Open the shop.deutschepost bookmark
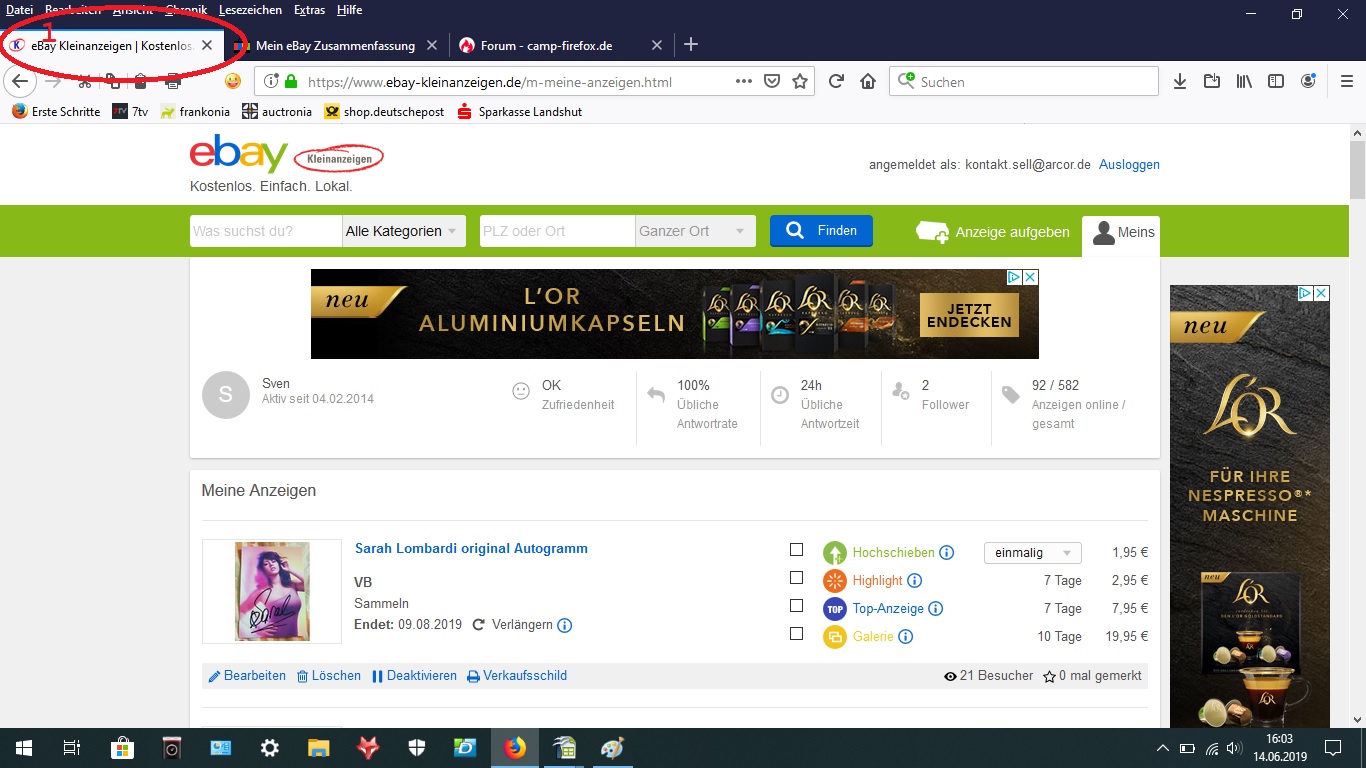Image resolution: width=1366 pixels, height=768 pixels. tap(384, 112)
